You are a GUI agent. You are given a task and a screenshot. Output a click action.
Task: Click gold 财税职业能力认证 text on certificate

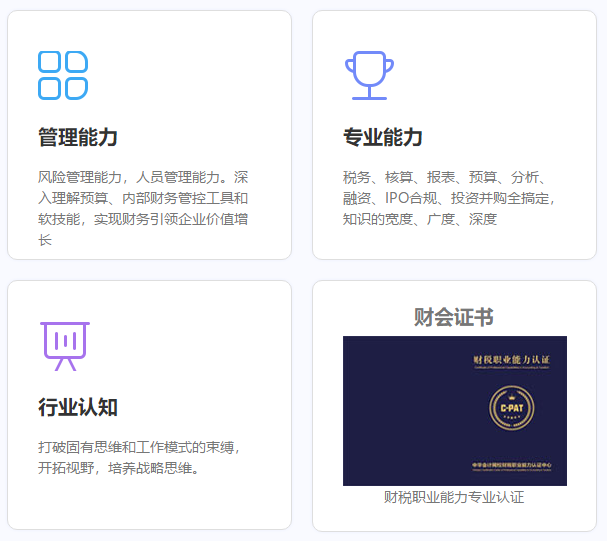[511, 360]
